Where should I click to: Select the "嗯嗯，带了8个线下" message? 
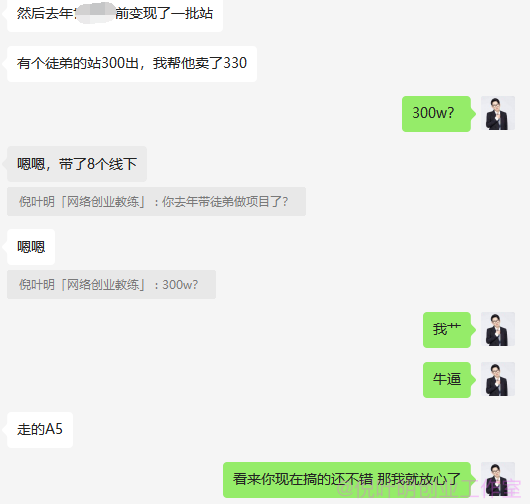77,164
